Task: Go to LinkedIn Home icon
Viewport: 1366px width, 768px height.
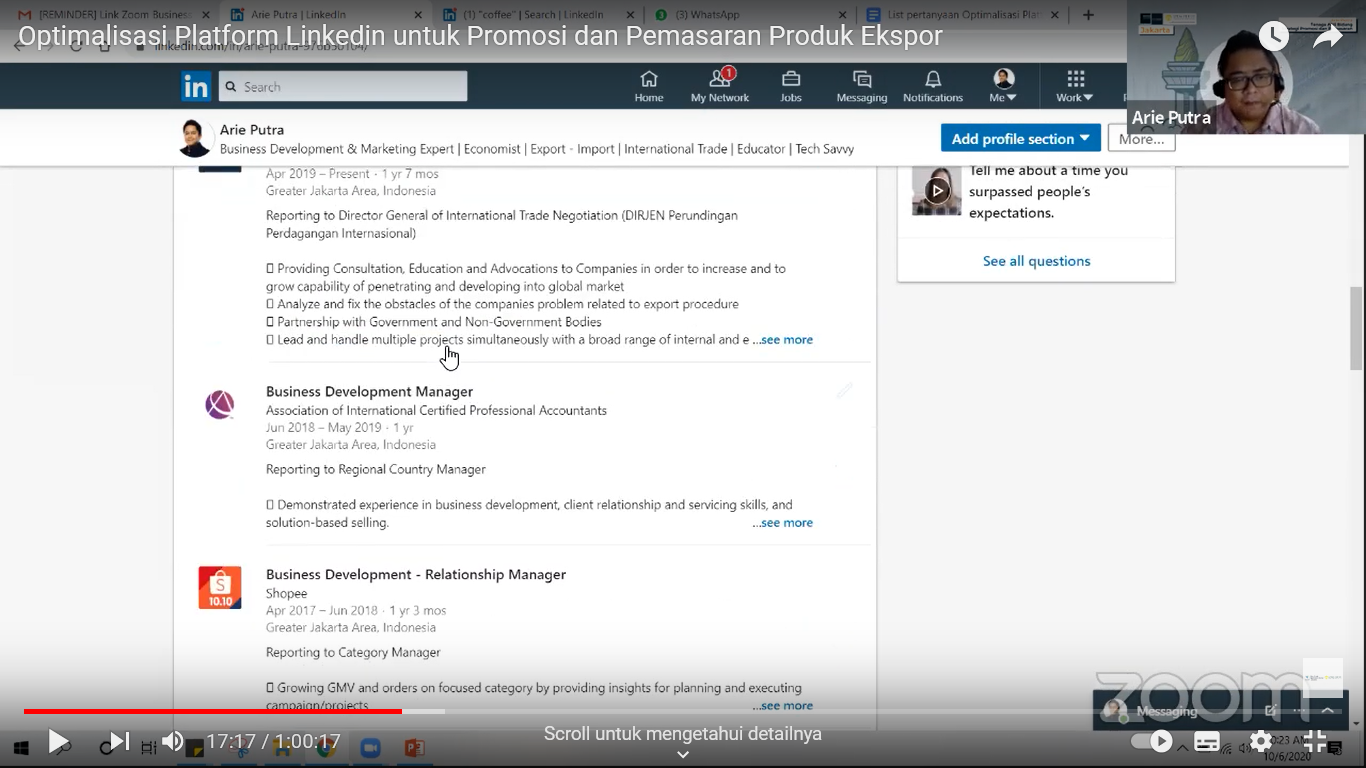Action: click(x=649, y=86)
